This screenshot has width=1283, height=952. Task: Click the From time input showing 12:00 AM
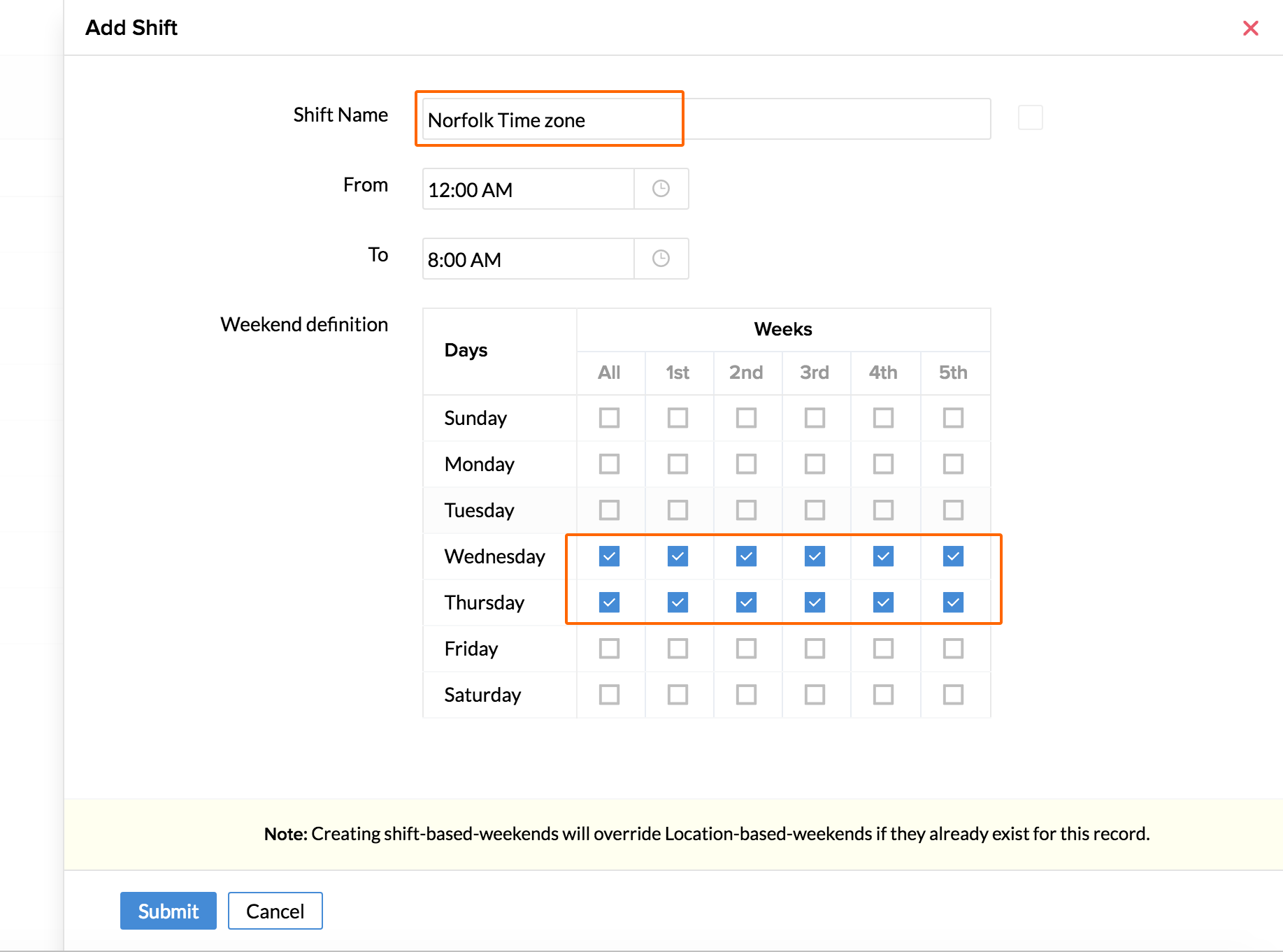(528, 189)
